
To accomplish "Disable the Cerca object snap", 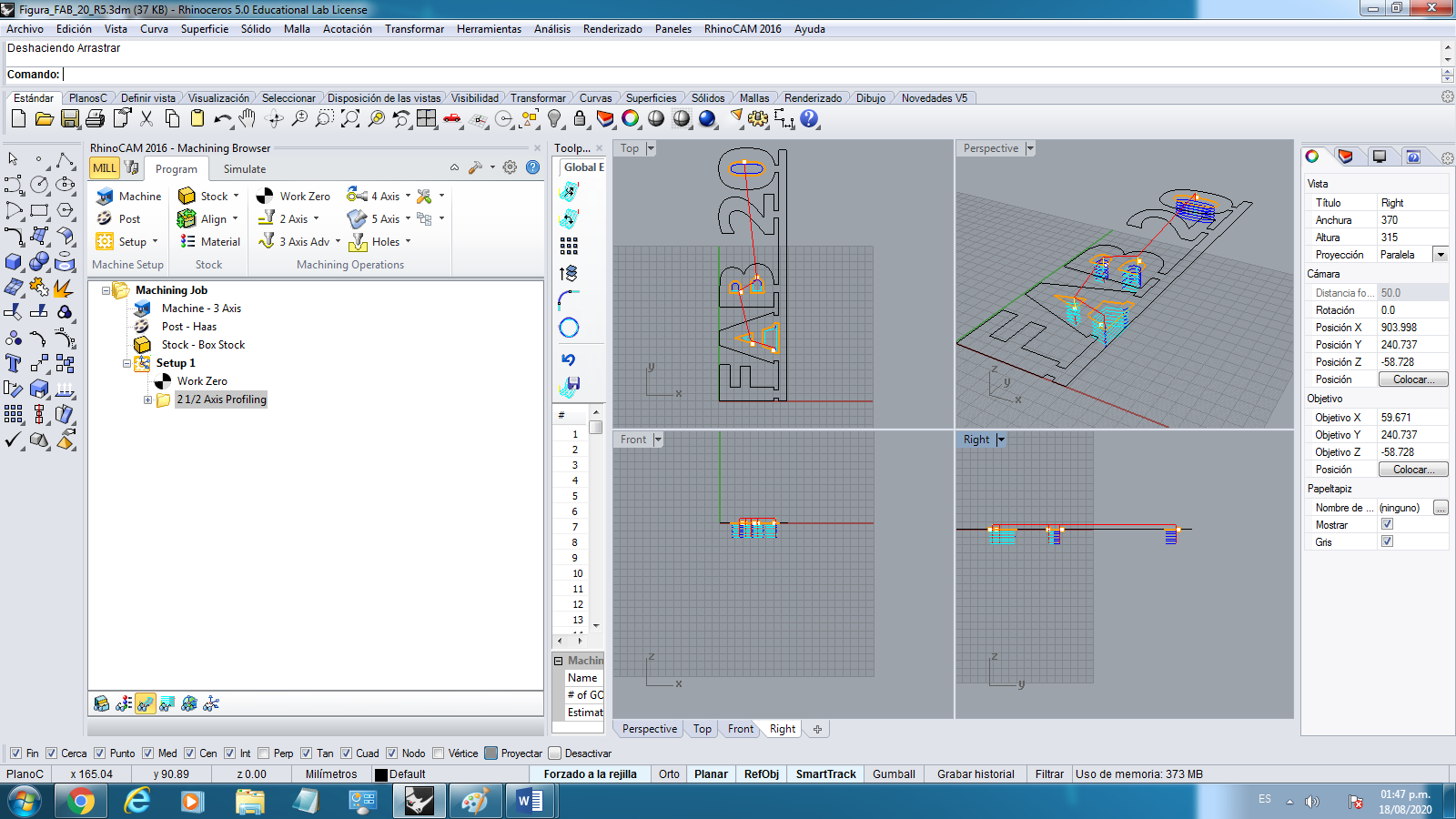I will point(52,753).
